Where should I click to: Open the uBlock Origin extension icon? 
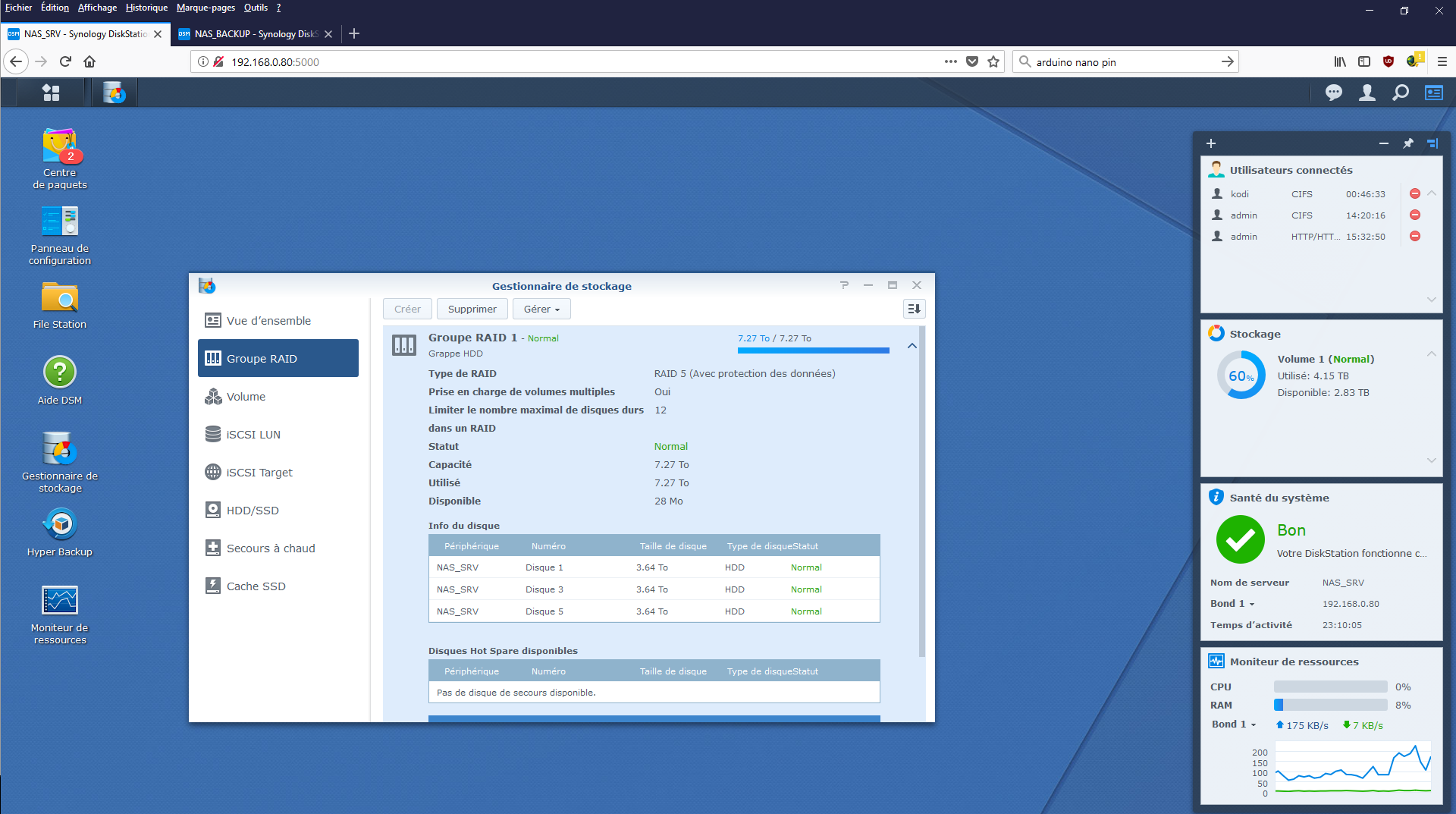(1389, 61)
